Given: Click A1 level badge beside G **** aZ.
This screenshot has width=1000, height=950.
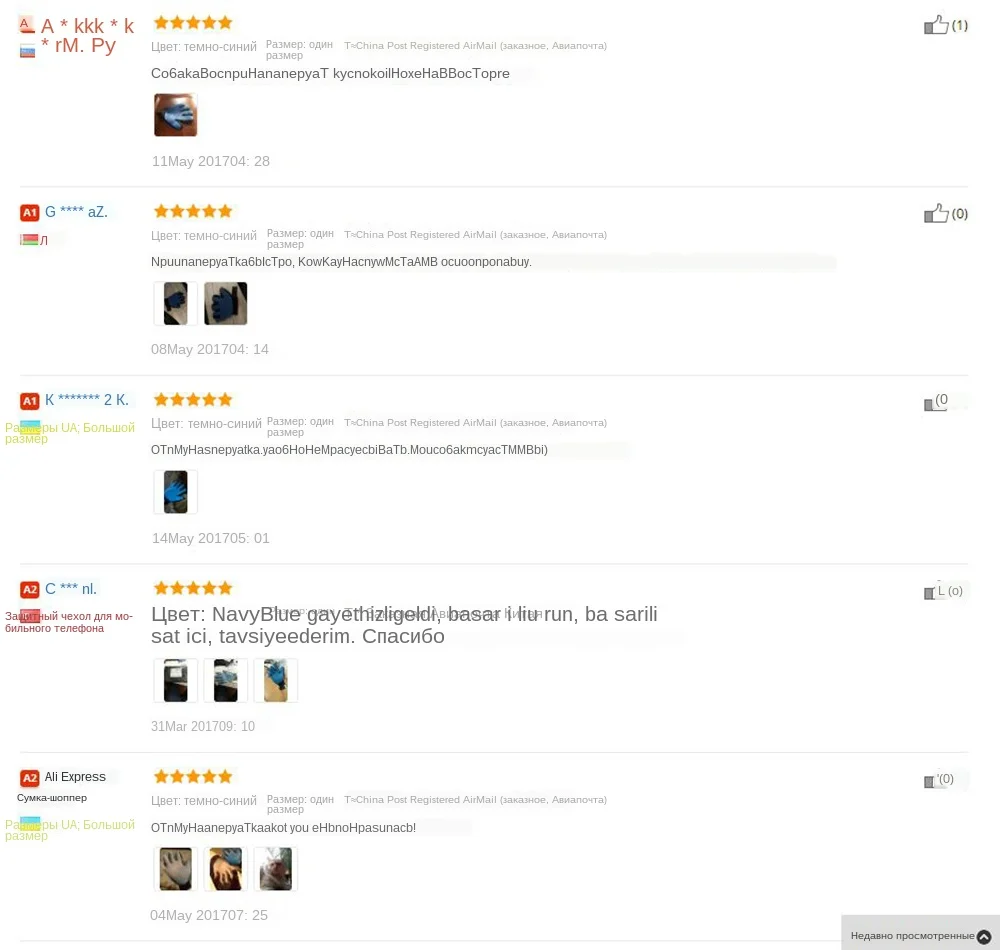Looking at the screenshot, I should [x=29, y=212].
